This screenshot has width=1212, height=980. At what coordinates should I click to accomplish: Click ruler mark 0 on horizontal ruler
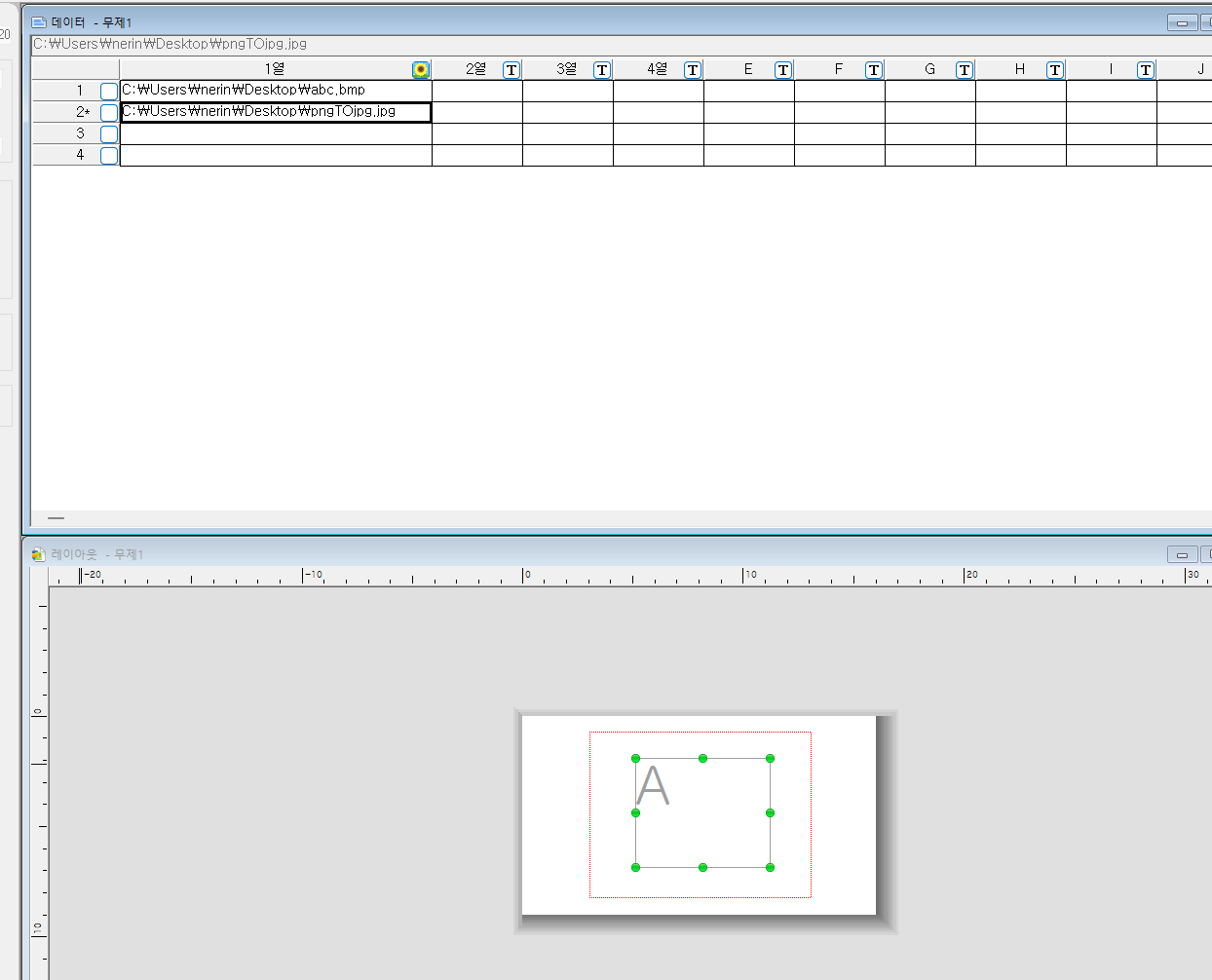(528, 575)
